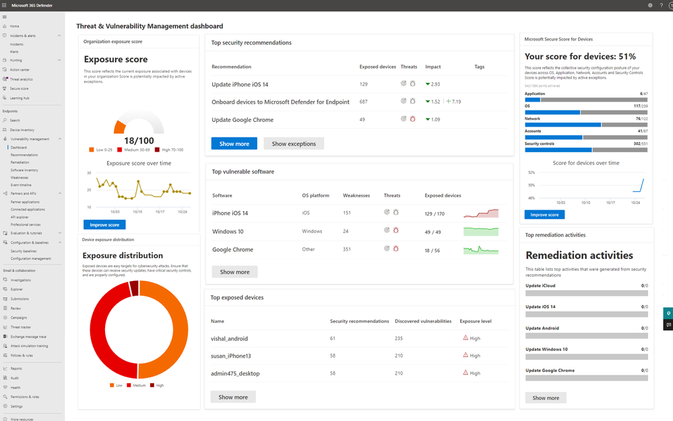Click the Vulnerability management icon
Viewport: 673px width, 421px height.
[5, 139]
